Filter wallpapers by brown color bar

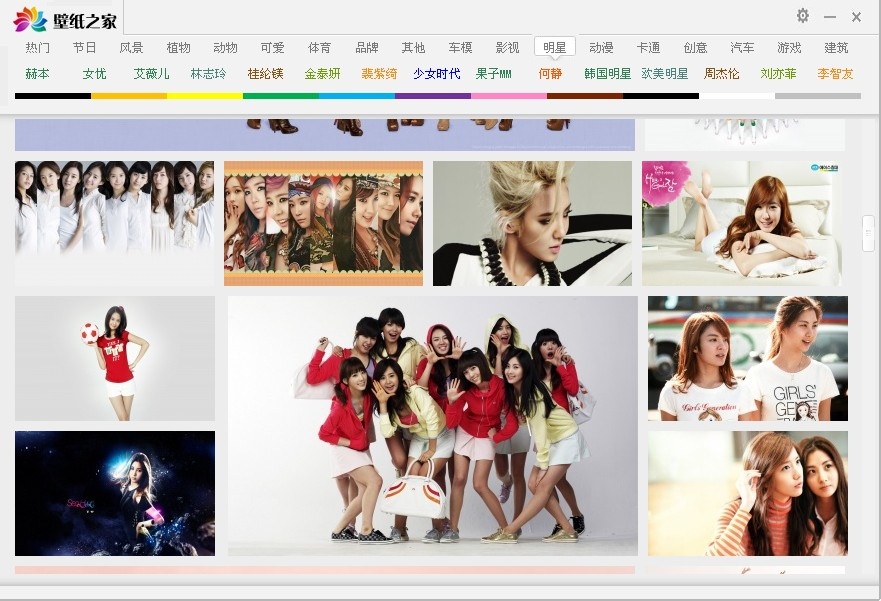(585, 96)
